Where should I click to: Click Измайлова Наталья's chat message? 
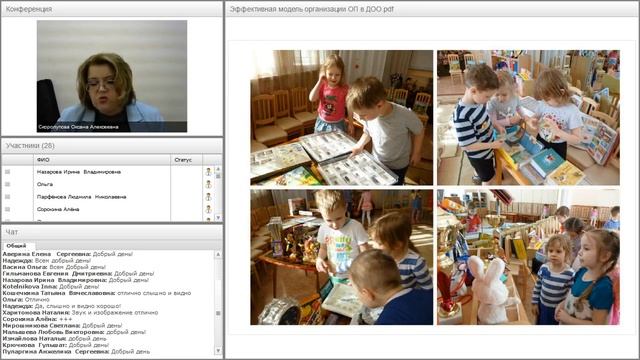55,339
